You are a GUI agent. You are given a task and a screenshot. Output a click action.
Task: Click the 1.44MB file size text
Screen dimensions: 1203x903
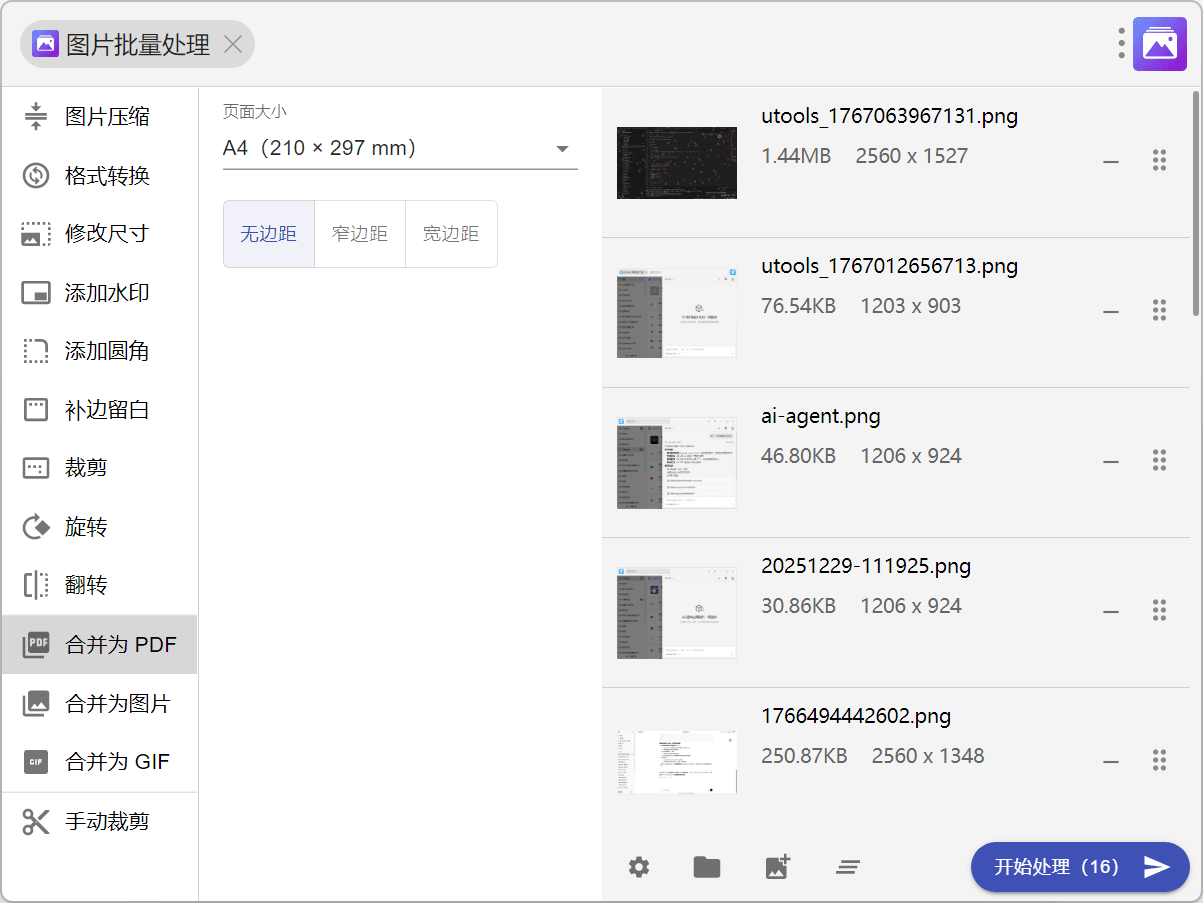tap(796, 156)
